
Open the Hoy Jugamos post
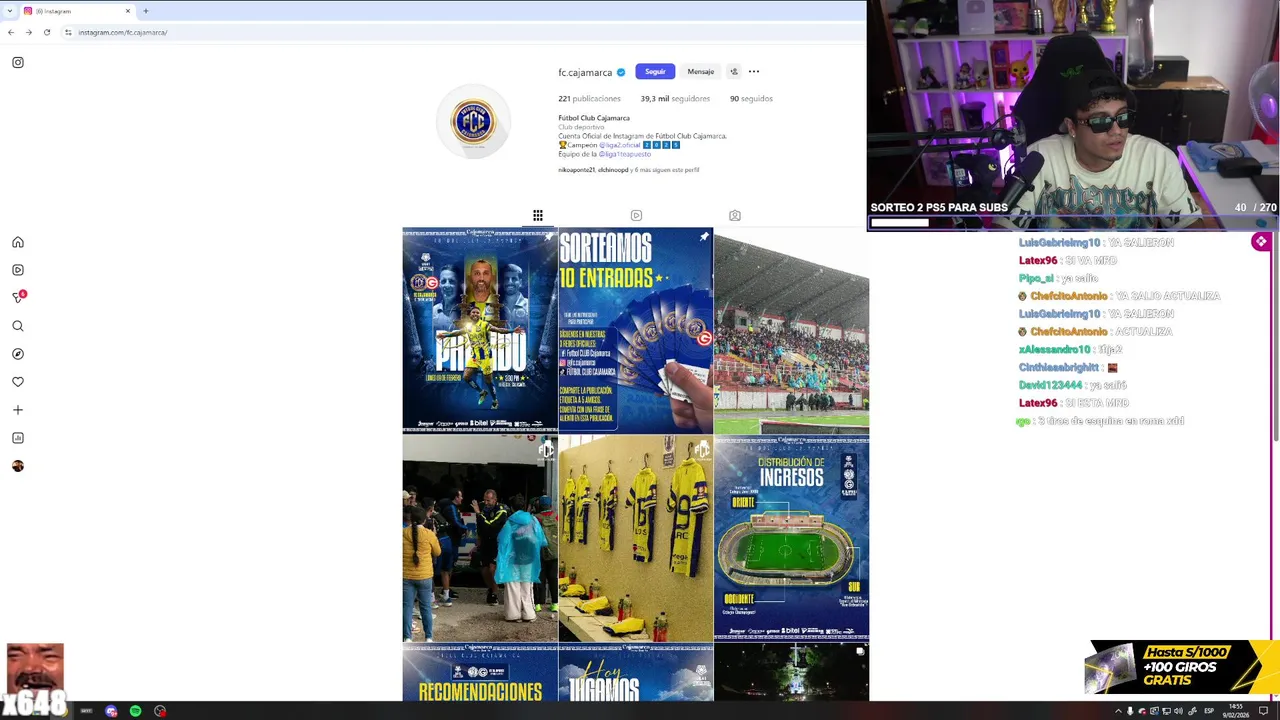click(x=636, y=672)
